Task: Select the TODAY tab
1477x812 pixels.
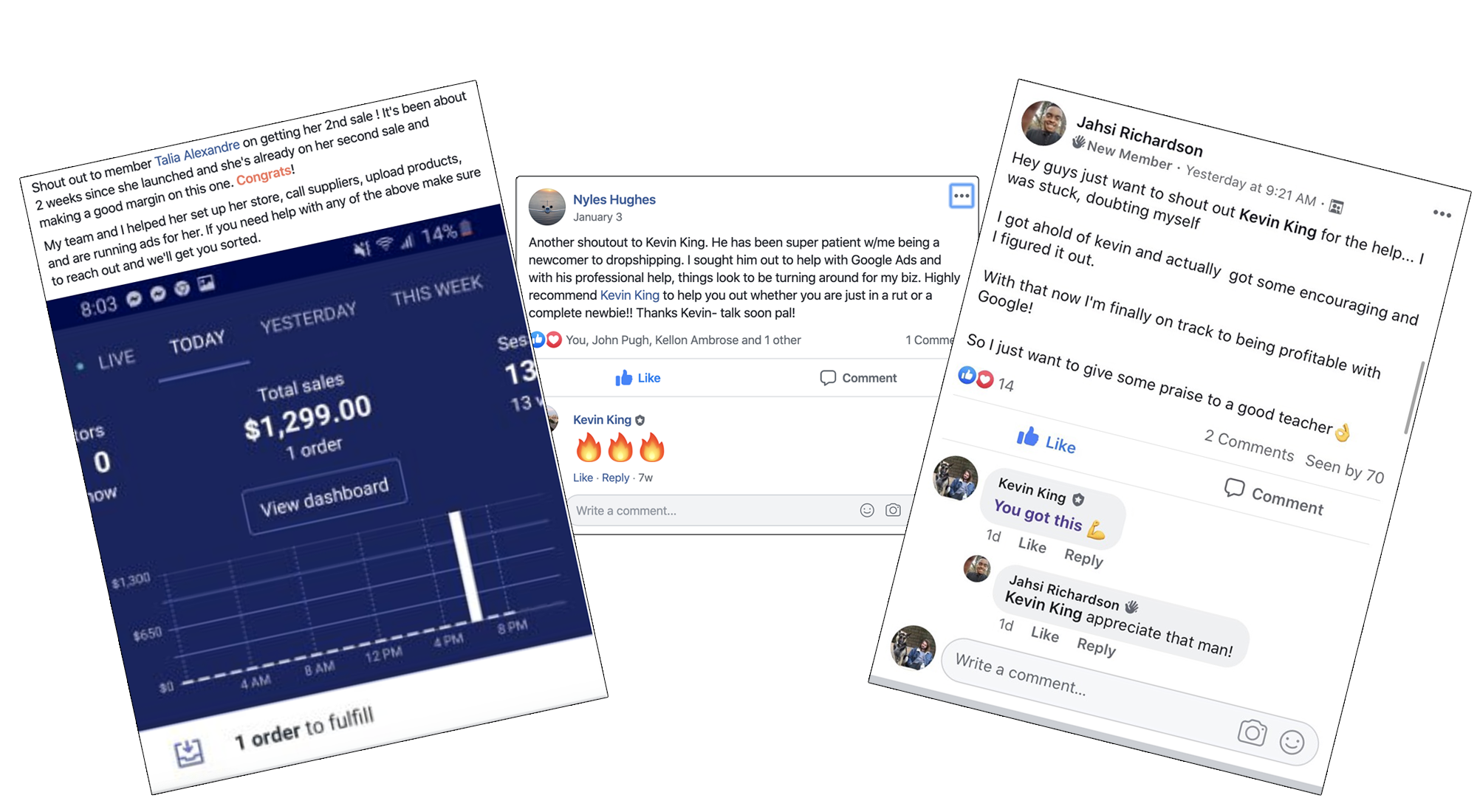Action: (196, 343)
